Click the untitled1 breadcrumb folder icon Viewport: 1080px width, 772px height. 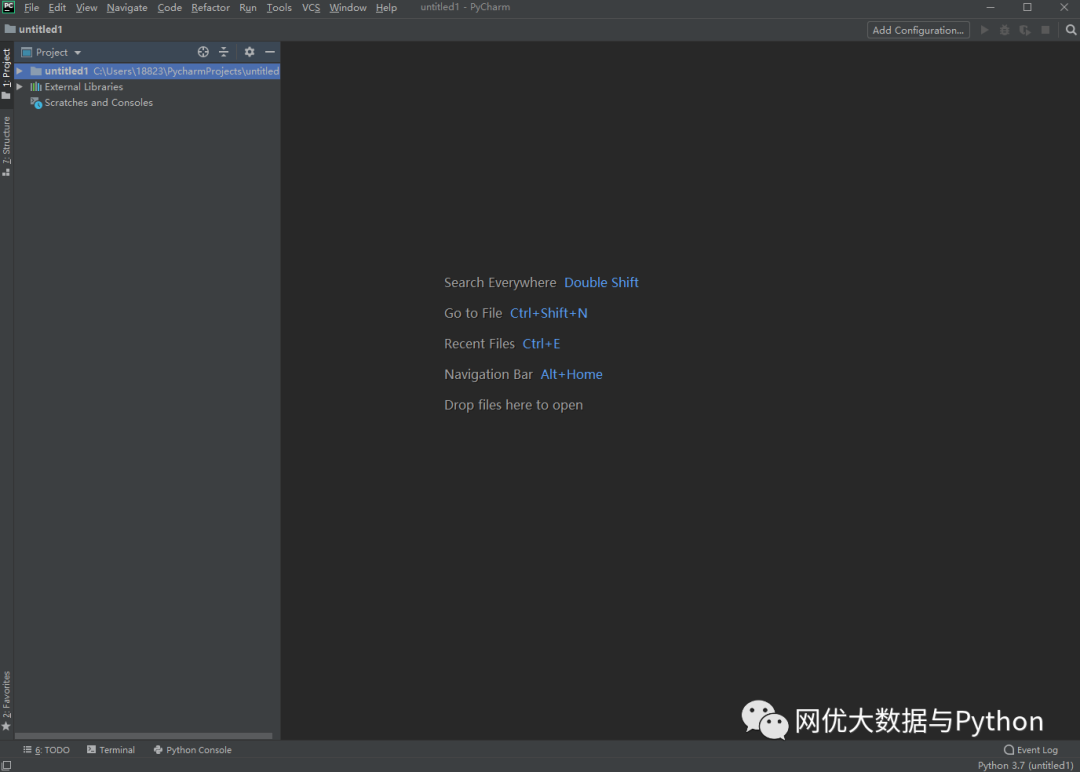(x=10, y=29)
